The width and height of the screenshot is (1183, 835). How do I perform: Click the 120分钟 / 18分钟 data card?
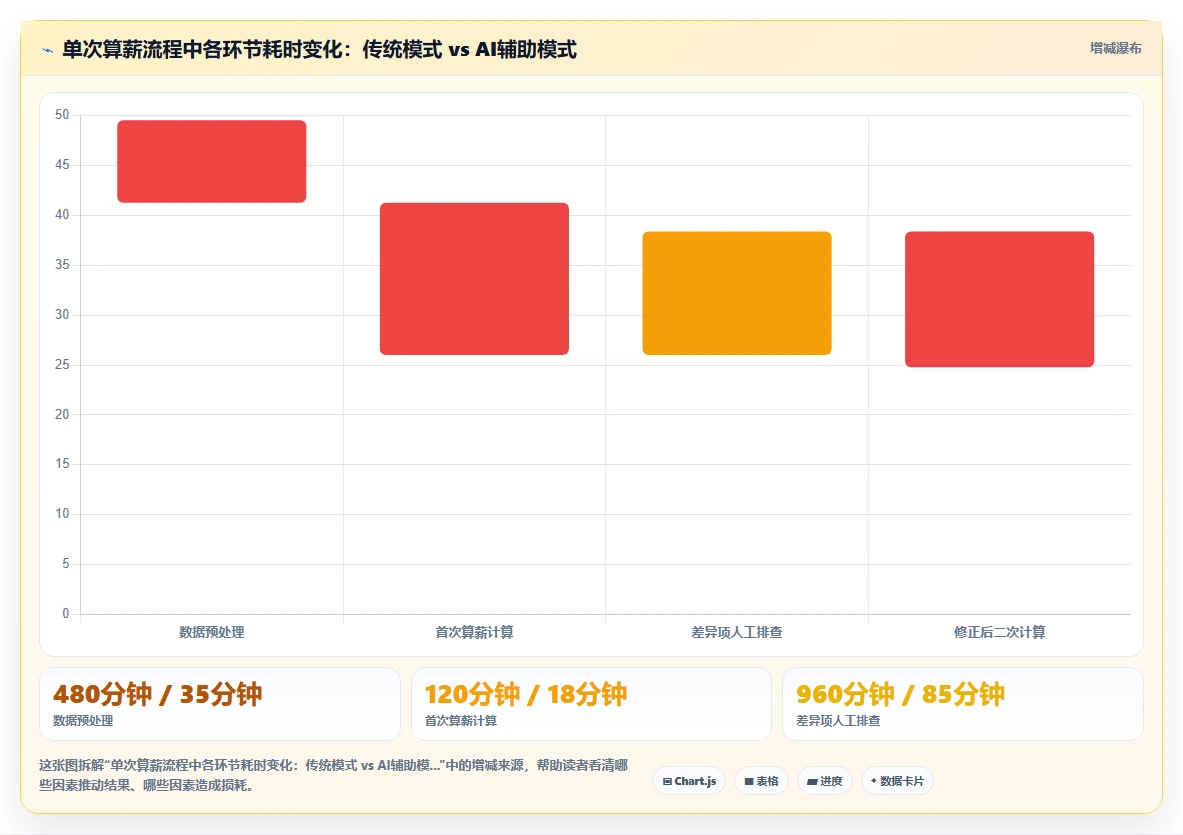591,704
